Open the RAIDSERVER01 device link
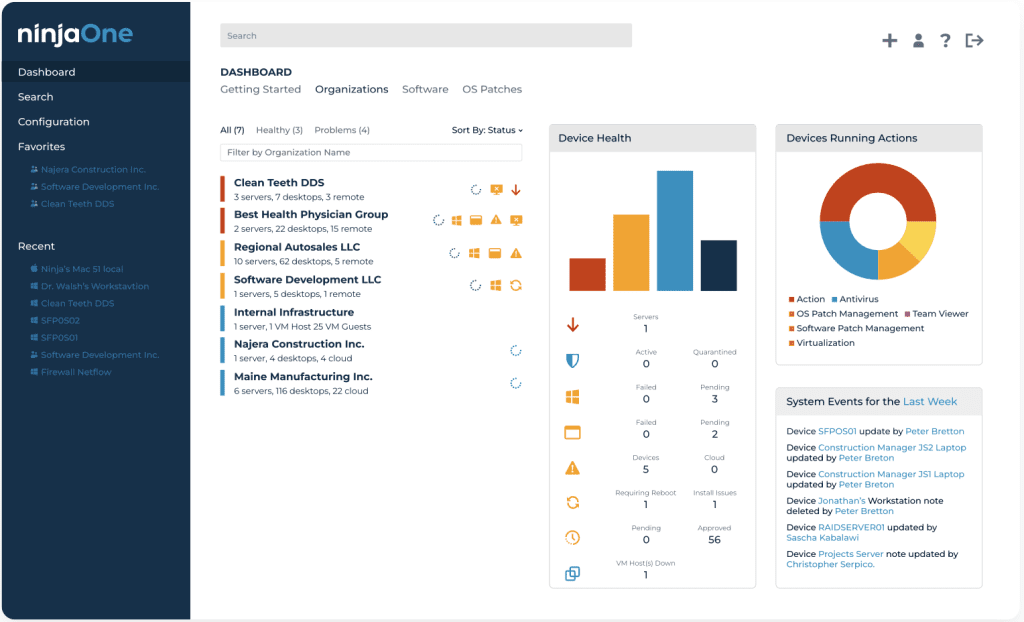 pyautogui.click(x=851, y=527)
